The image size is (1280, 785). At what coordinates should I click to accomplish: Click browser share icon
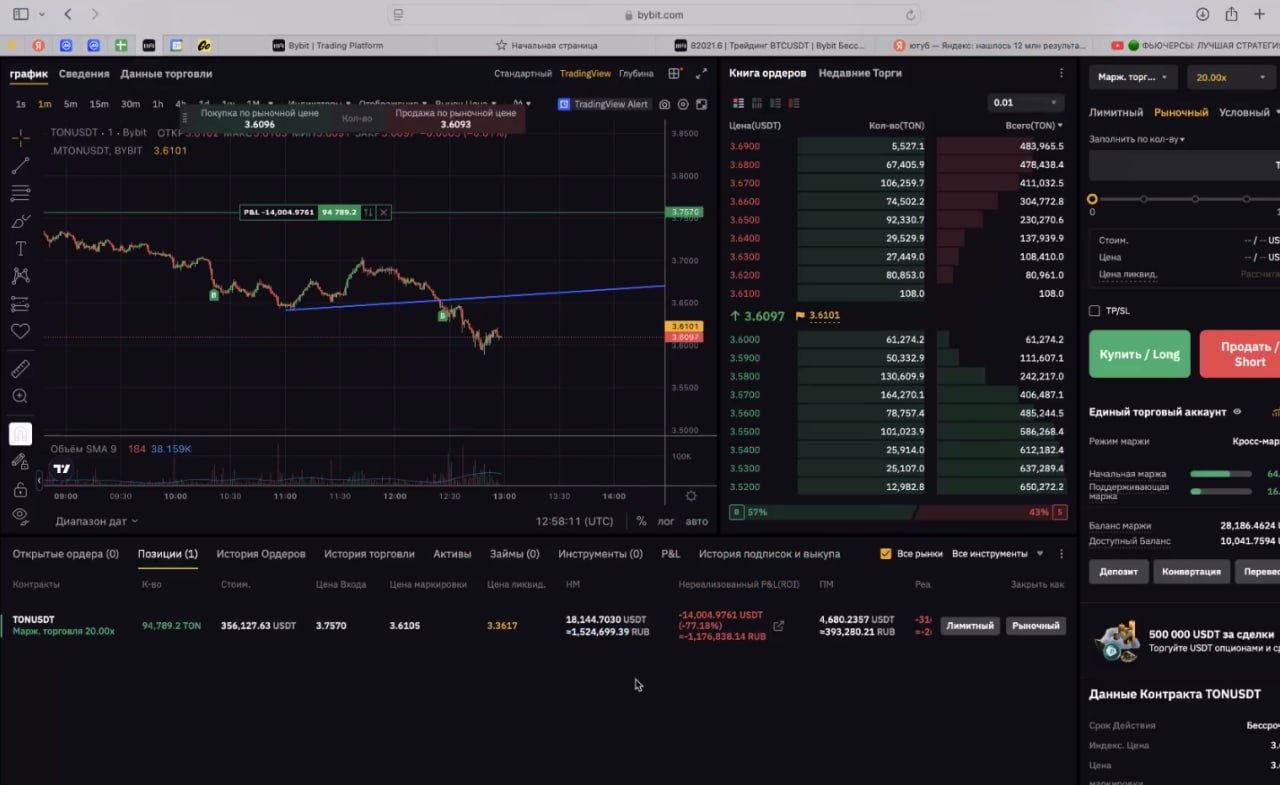pos(1231,14)
